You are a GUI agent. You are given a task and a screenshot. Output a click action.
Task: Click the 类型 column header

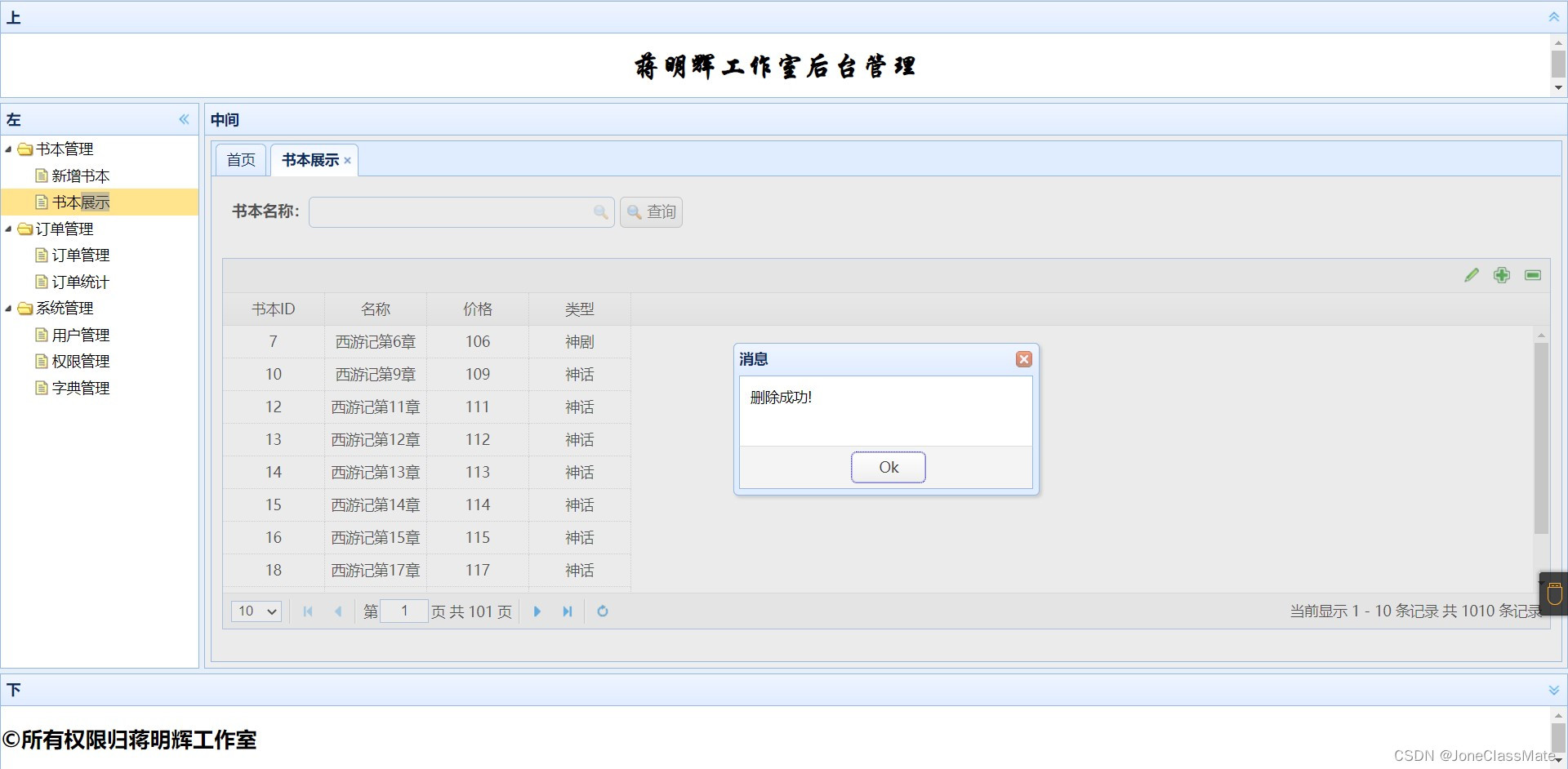point(580,309)
